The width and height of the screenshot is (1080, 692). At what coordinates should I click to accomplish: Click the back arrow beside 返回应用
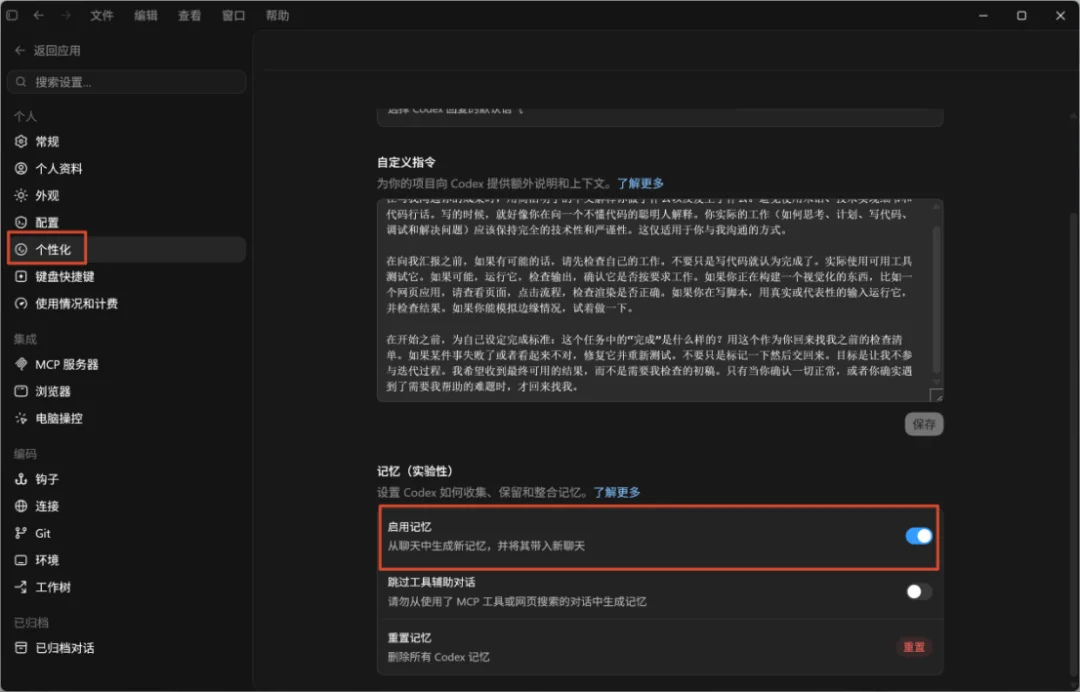click(x=20, y=50)
